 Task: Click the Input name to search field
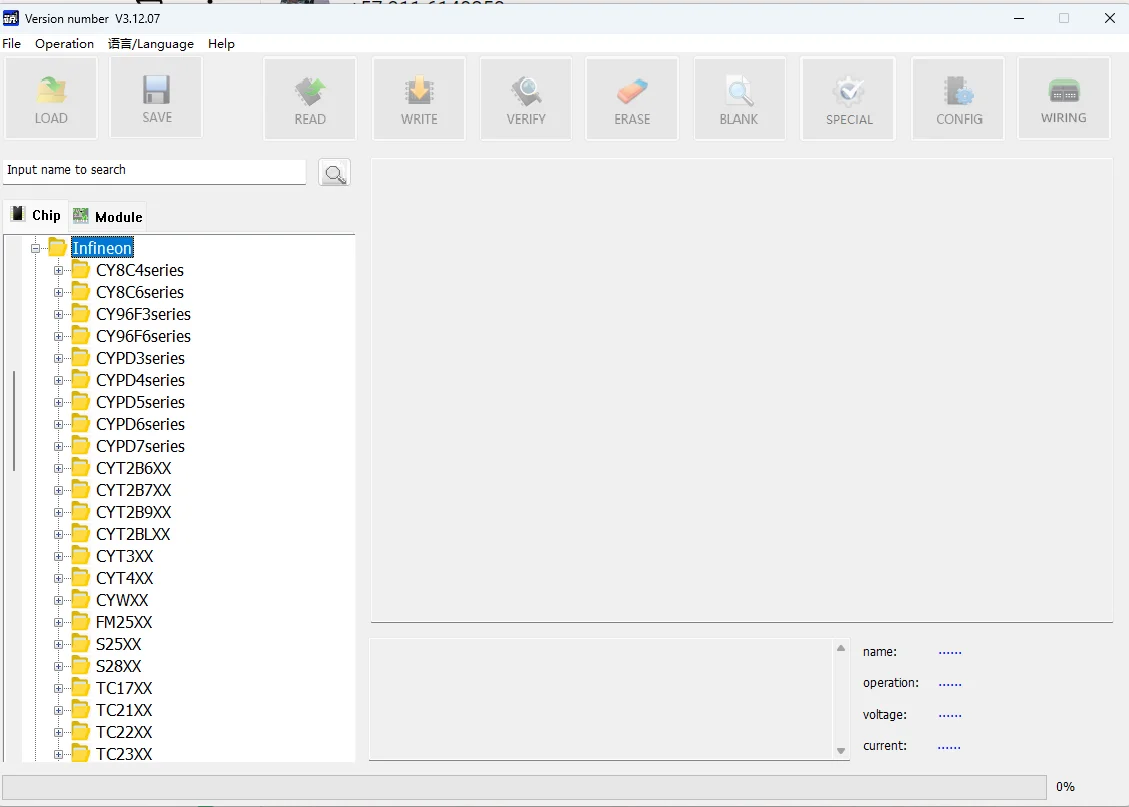pos(154,171)
